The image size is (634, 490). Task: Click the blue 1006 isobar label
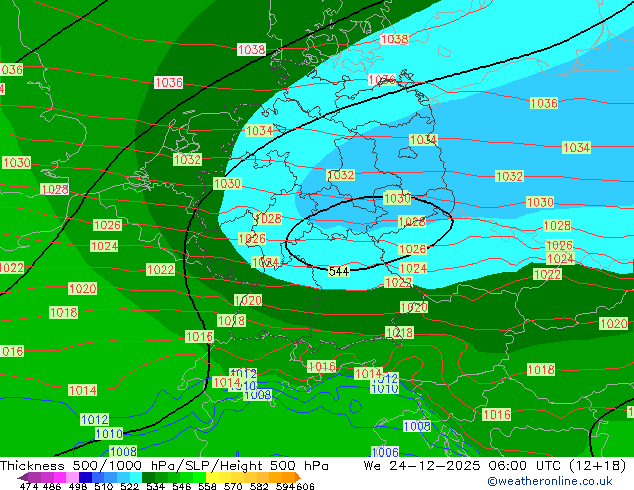pyautogui.click(x=385, y=452)
